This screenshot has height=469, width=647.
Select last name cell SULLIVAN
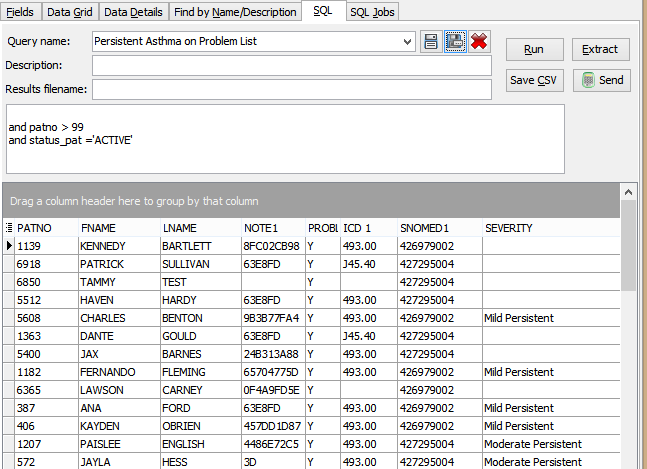point(201,264)
